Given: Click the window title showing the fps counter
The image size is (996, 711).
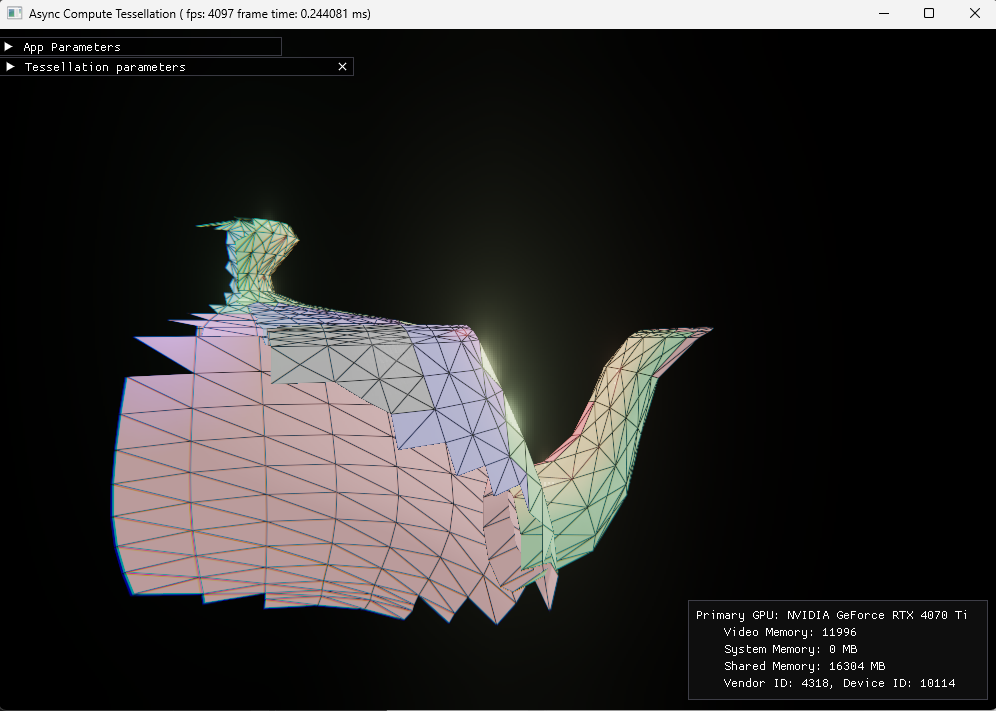Looking at the screenshot, I should pyautogui.click(x=199, y=13).
